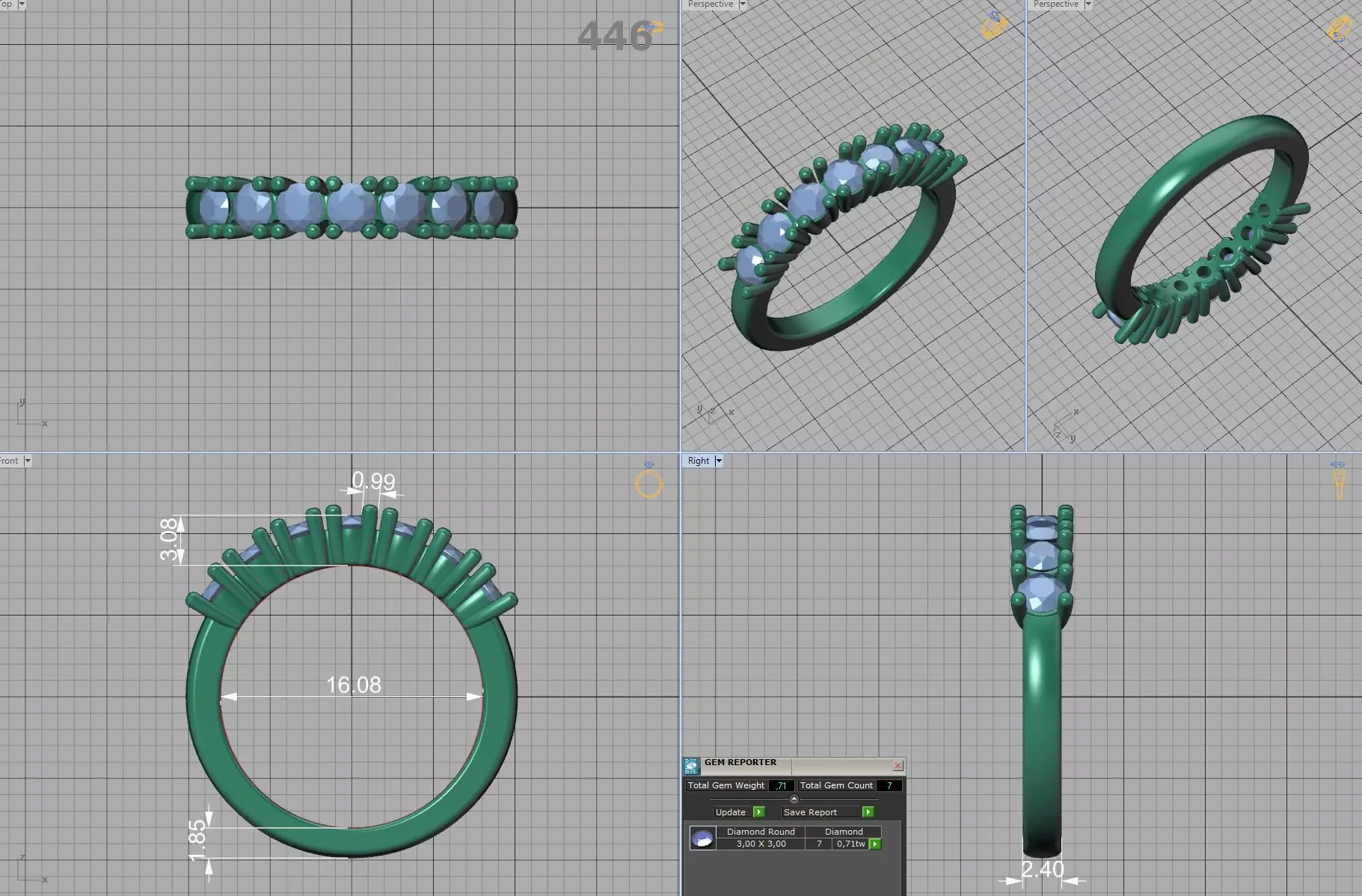Select the Right viewport title label
This screenshot has height=896, width=1362.
[x=699, y=461]
